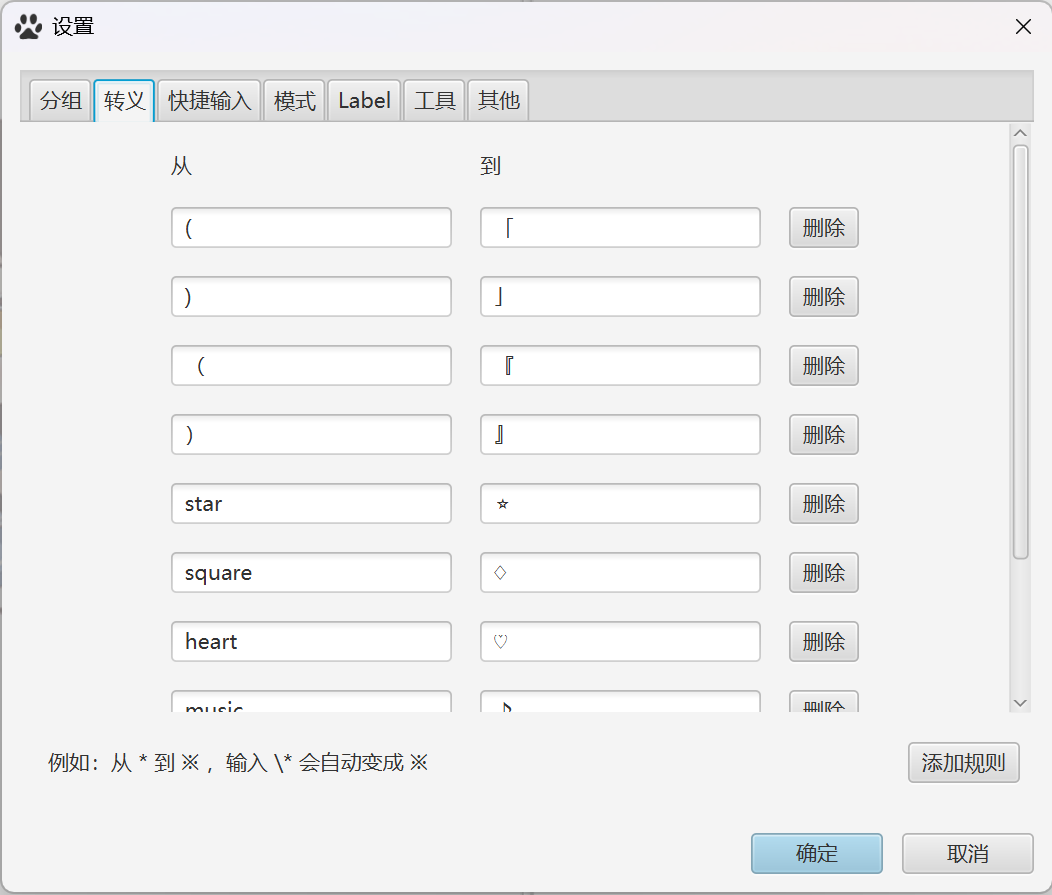Cancel changes with 取消 button
1052x895 pixels.
pos(967,854)
